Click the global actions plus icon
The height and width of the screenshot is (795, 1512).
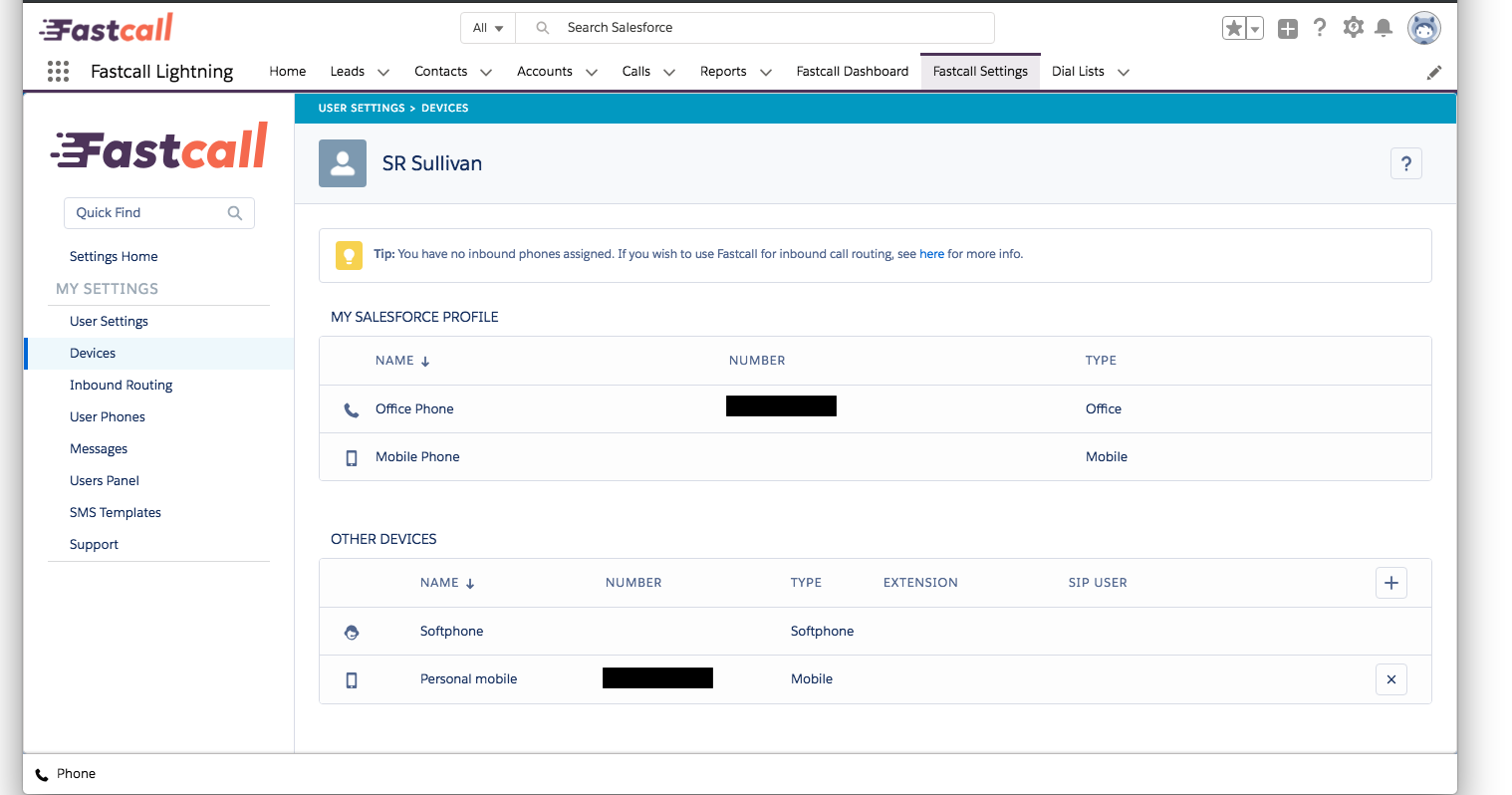point(1288,29)
